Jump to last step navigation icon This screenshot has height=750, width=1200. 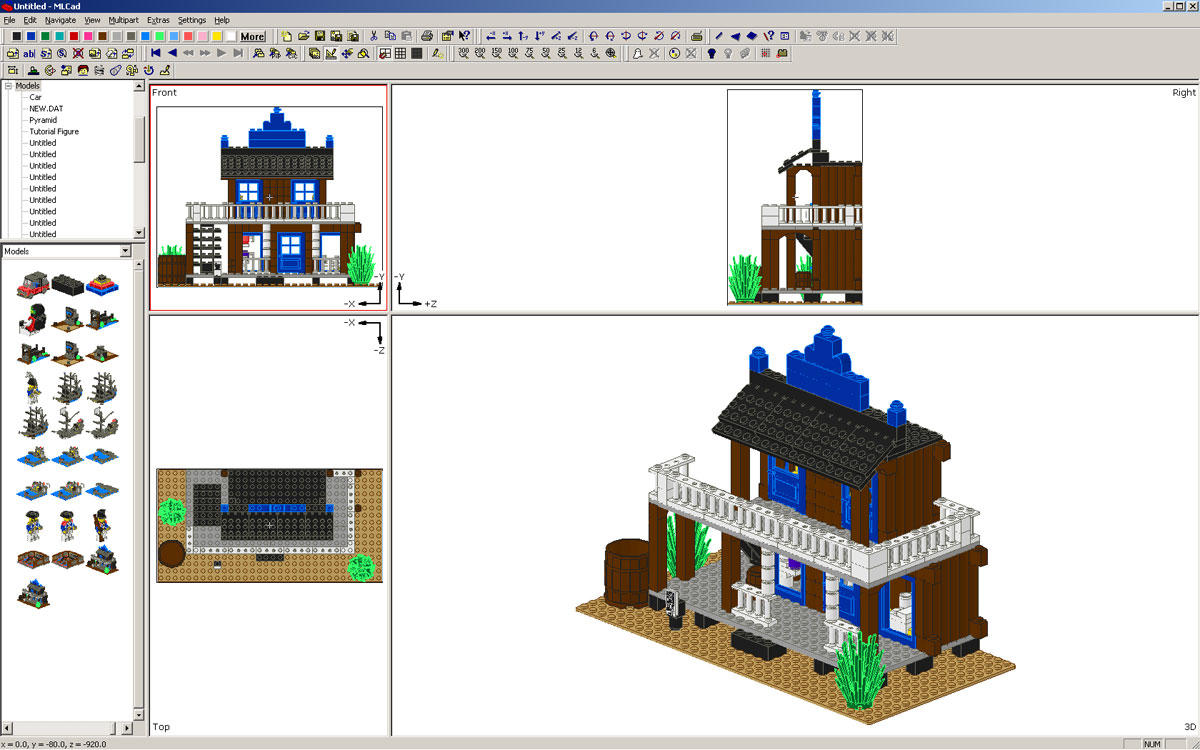coord(238,52)
